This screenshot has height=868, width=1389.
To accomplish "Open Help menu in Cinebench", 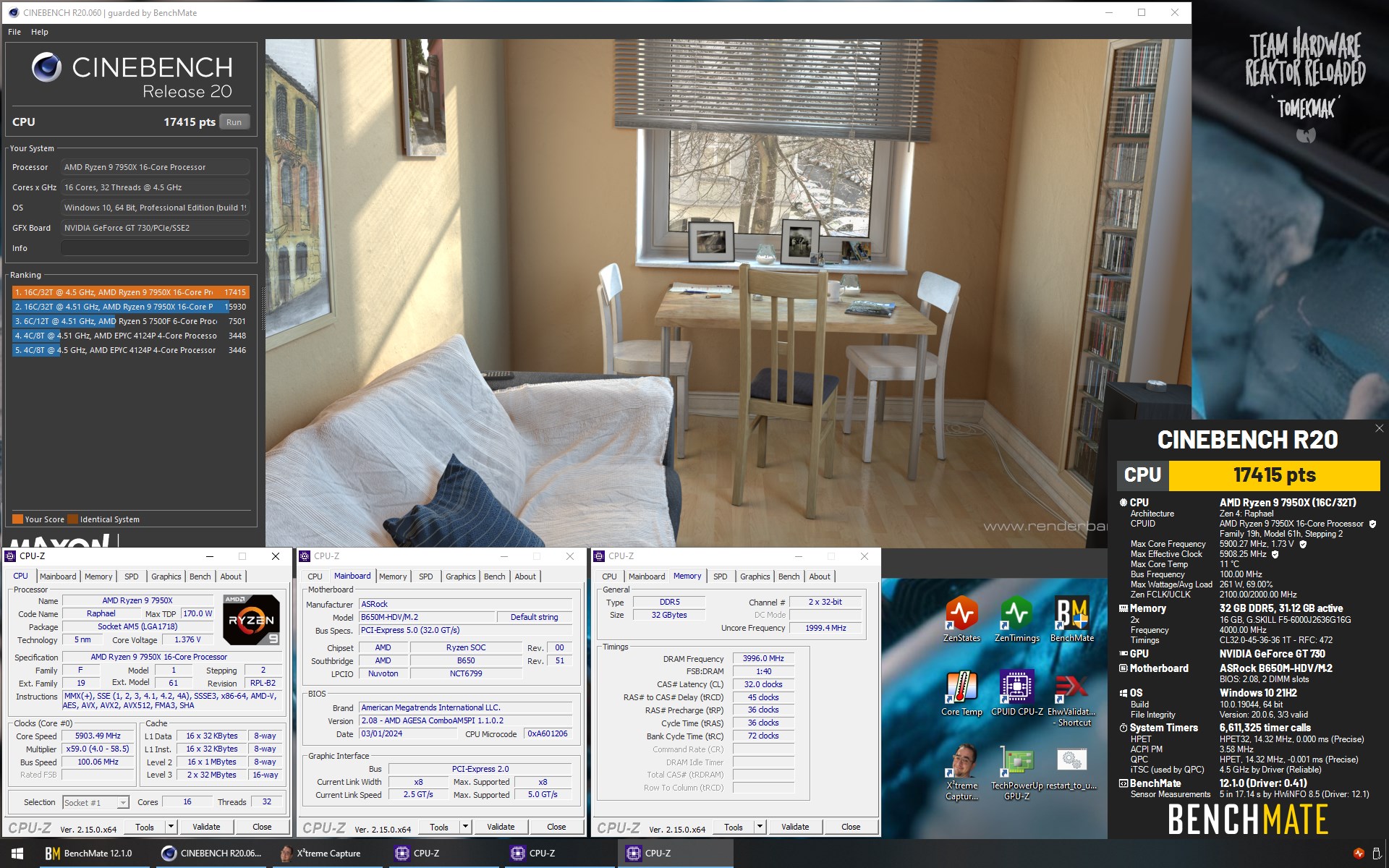I will click(x=40, y=32).
